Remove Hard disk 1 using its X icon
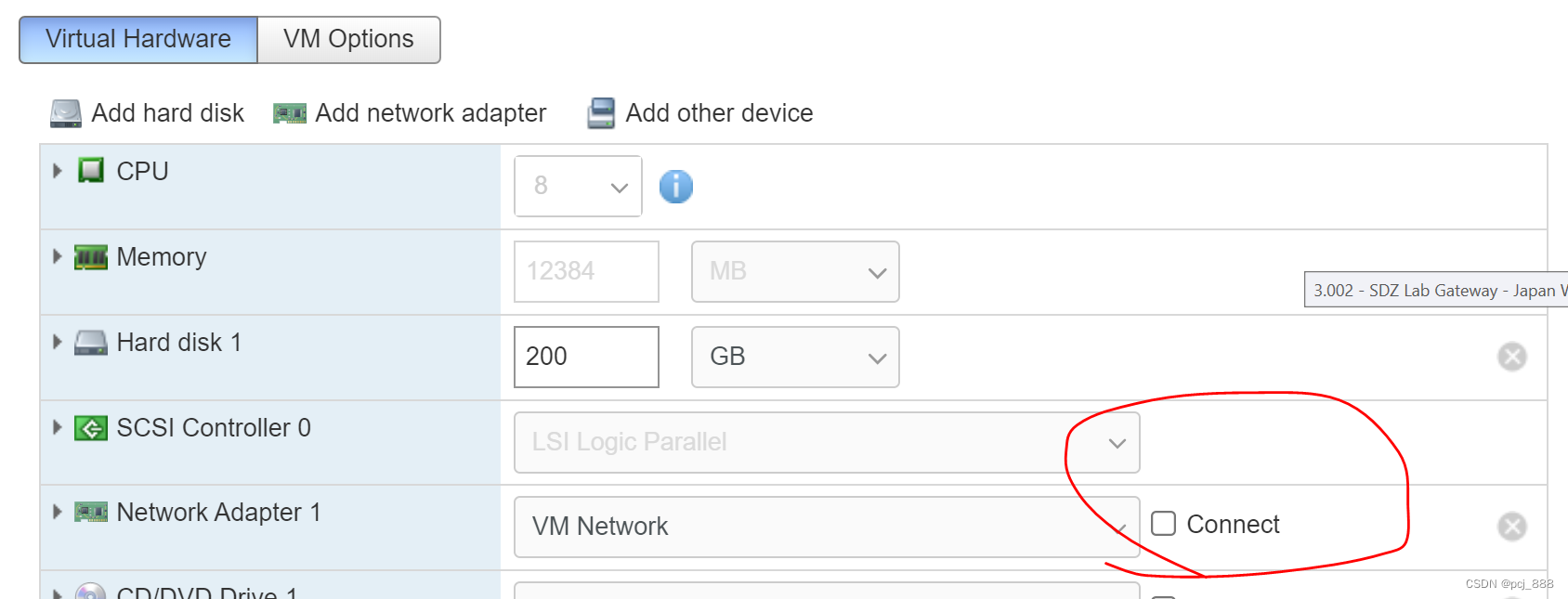 [1512, 357]
